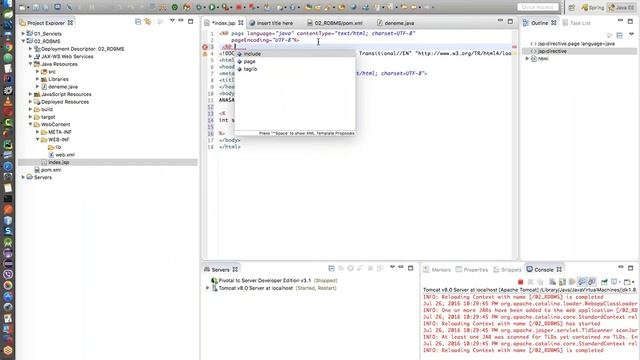The height and width of the screenshot is (360, 640).
Task: Open Chrome from the dock
Action: pyautogui.click(x=8, y=47)
